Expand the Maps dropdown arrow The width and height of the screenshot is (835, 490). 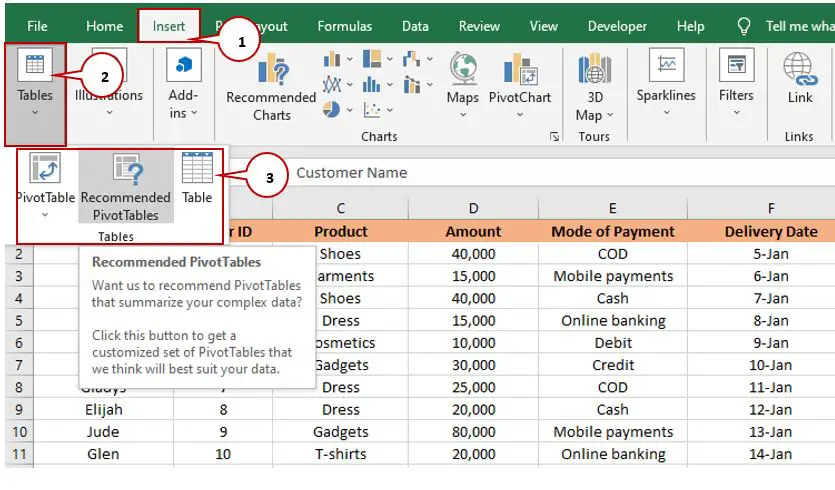pos(463,115)
